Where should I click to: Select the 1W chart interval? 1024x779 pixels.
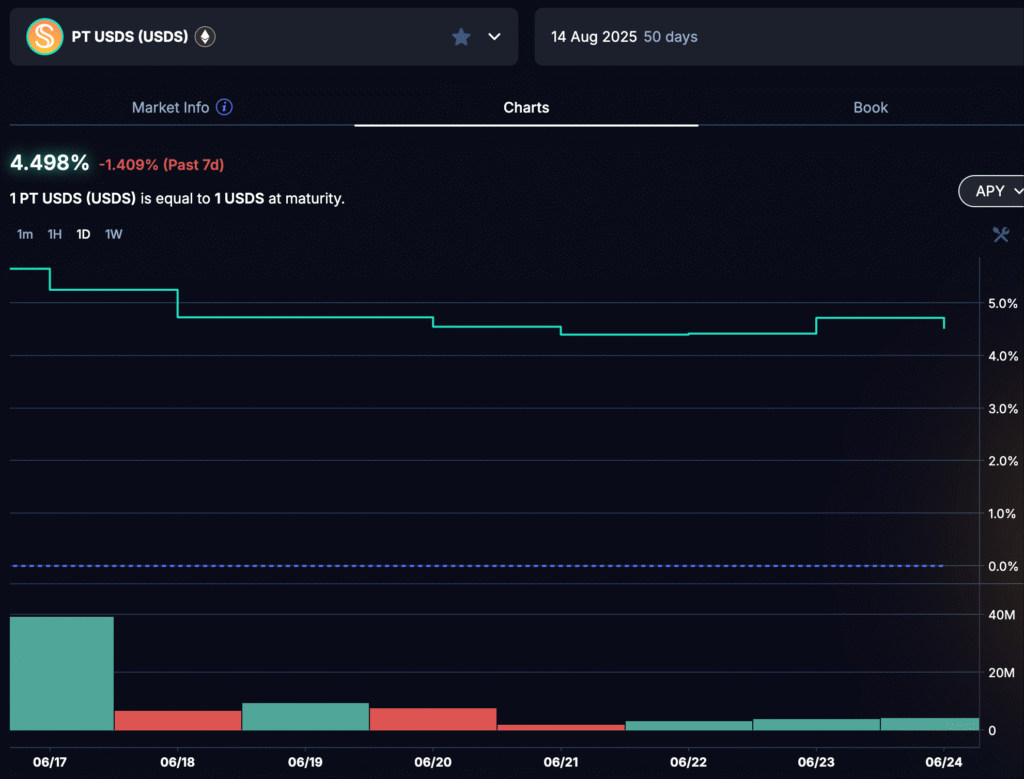pos(114,234)
